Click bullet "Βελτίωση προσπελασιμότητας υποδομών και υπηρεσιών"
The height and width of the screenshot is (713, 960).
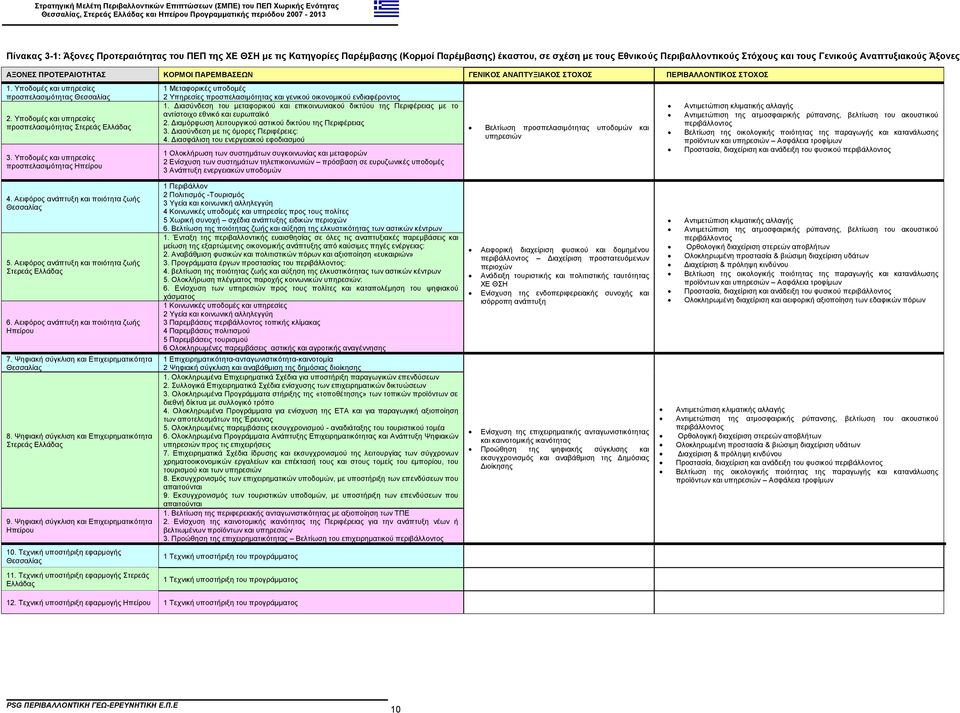[566, 132]
